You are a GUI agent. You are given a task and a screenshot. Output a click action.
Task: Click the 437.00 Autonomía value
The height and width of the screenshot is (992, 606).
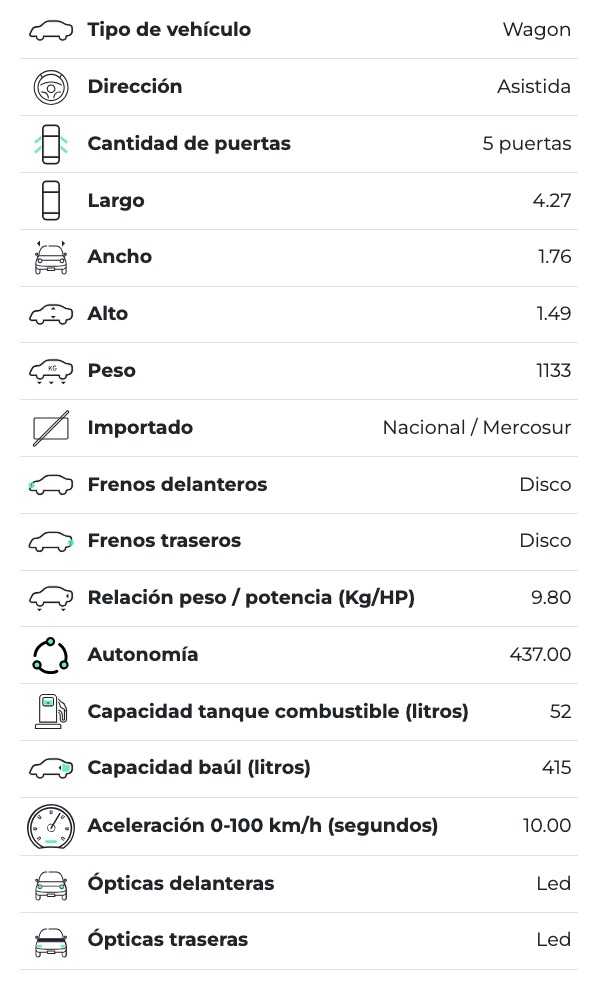[540, 655]
